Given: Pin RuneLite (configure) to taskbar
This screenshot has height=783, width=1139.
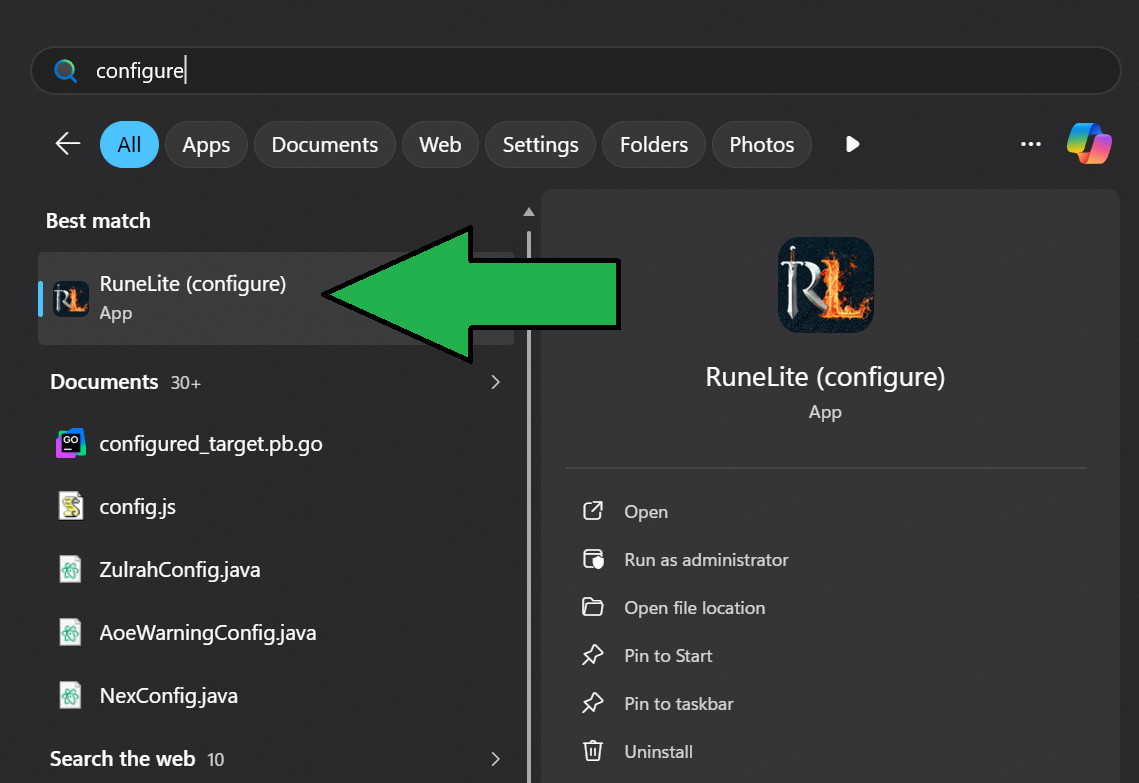Looking at the screenshot, I should point(678,704).
